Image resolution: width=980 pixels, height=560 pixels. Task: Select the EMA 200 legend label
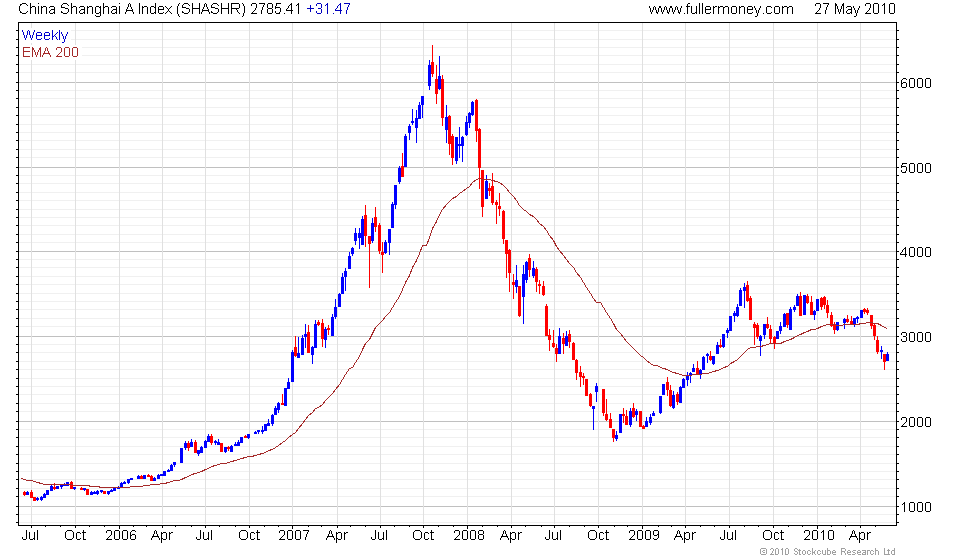click(50, 52)
